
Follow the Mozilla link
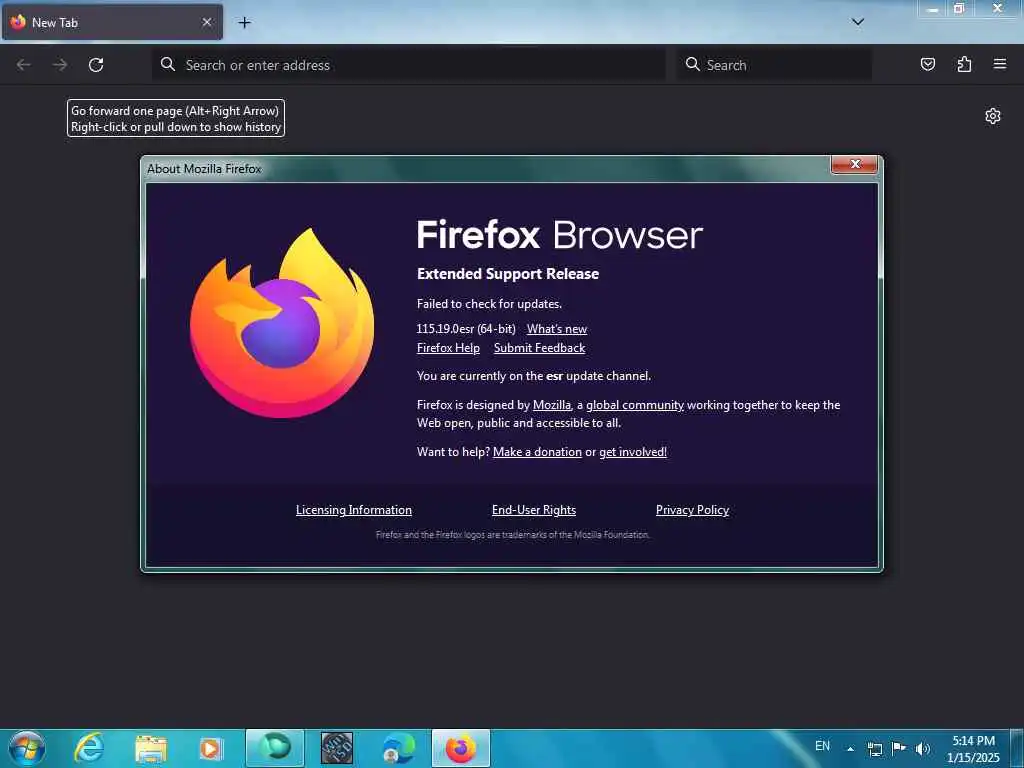[x=552, y=405]
